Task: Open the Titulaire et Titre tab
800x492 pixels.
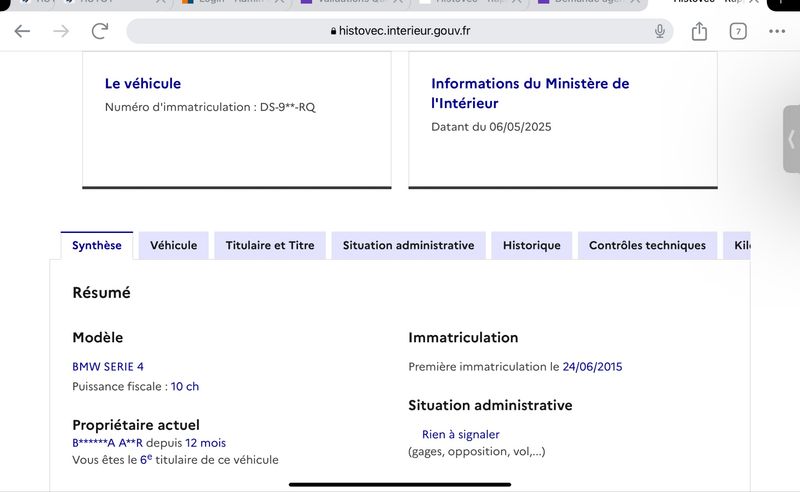Action: 270,245
